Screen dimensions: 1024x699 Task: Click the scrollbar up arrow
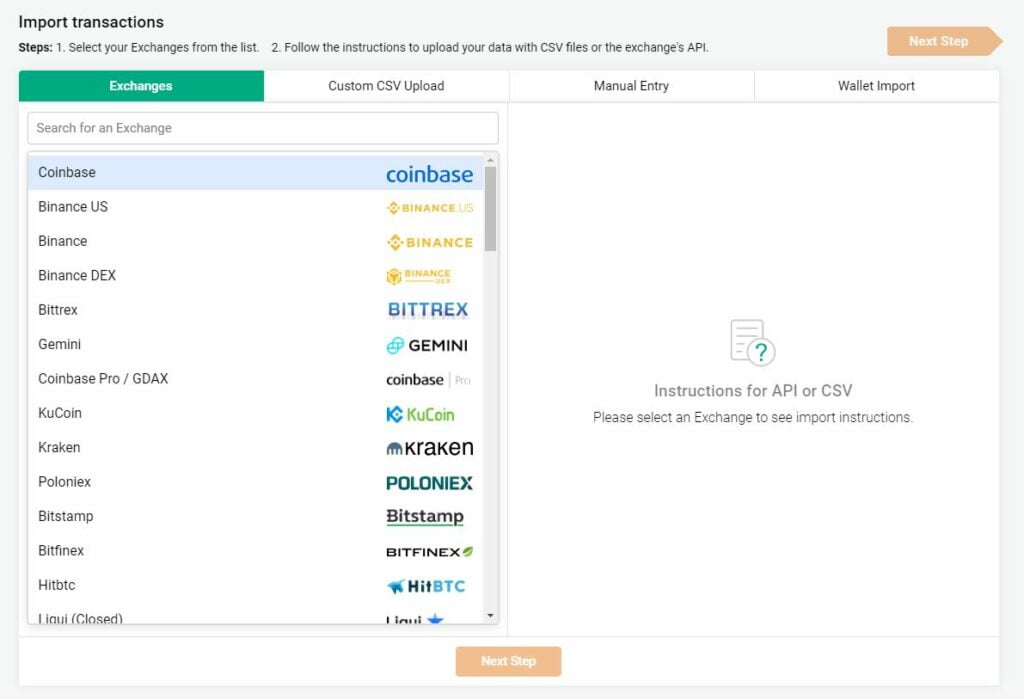[x=490, y=160]
